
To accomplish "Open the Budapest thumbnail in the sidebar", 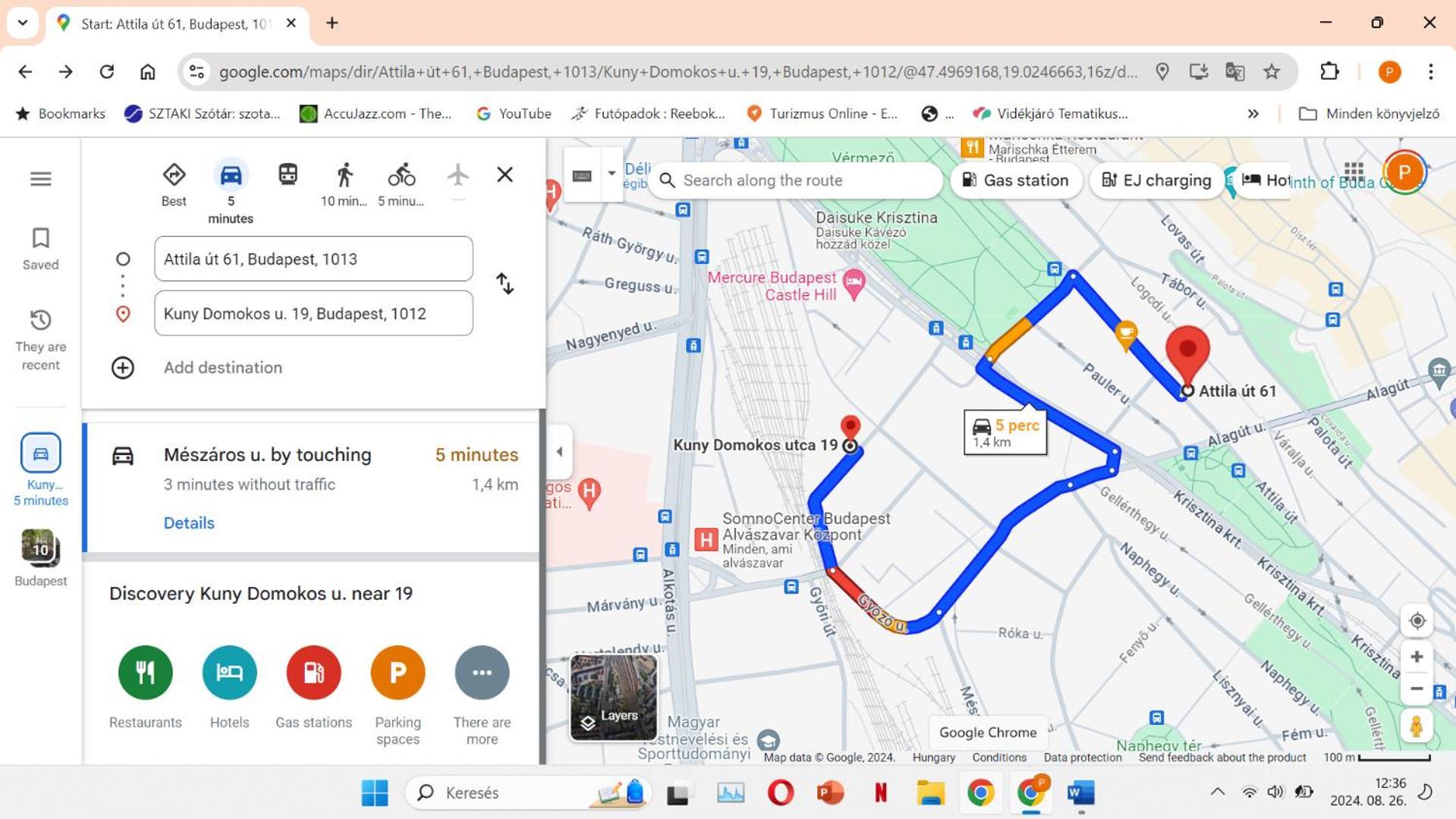I will pyautogui.click(x=41, y=558).
